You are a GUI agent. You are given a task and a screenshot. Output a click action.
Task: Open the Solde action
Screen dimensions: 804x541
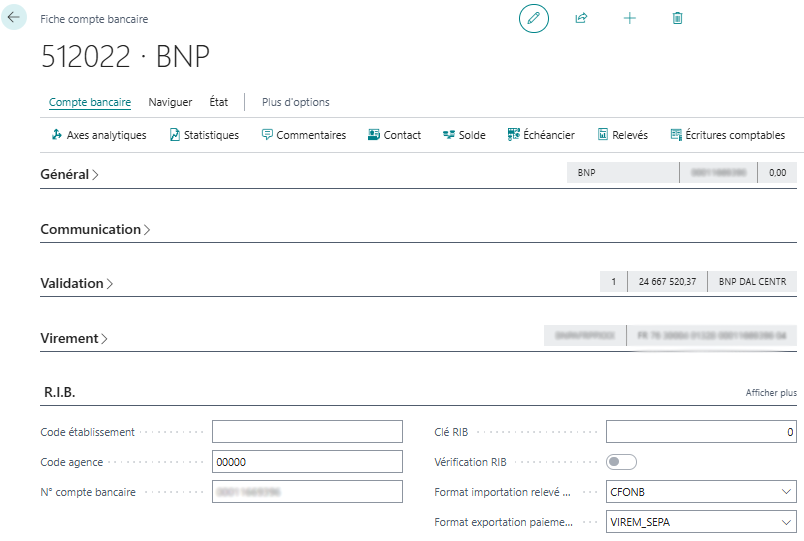(x=464, y=135)
